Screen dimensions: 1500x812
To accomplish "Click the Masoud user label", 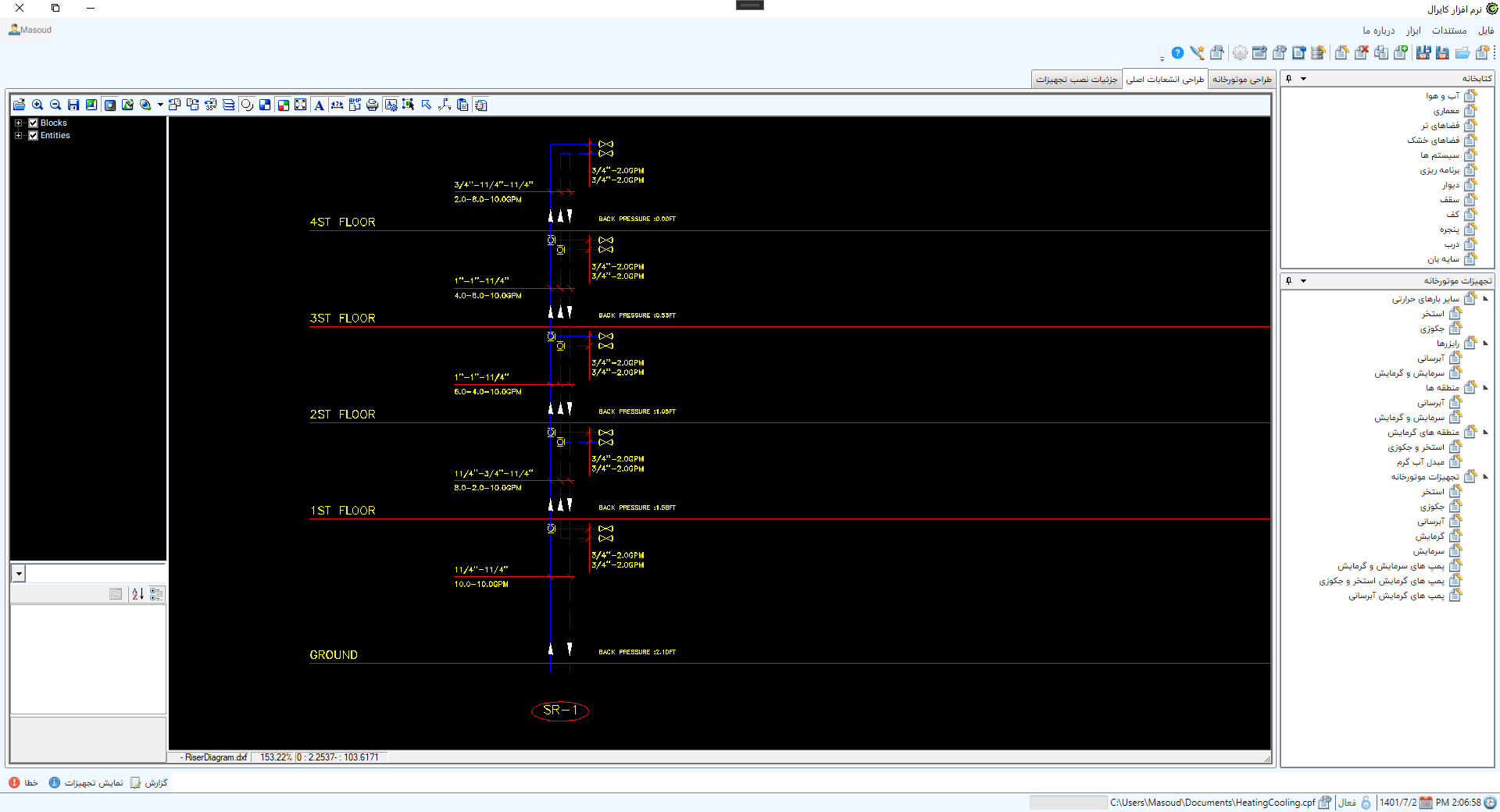I will point(30,30).
